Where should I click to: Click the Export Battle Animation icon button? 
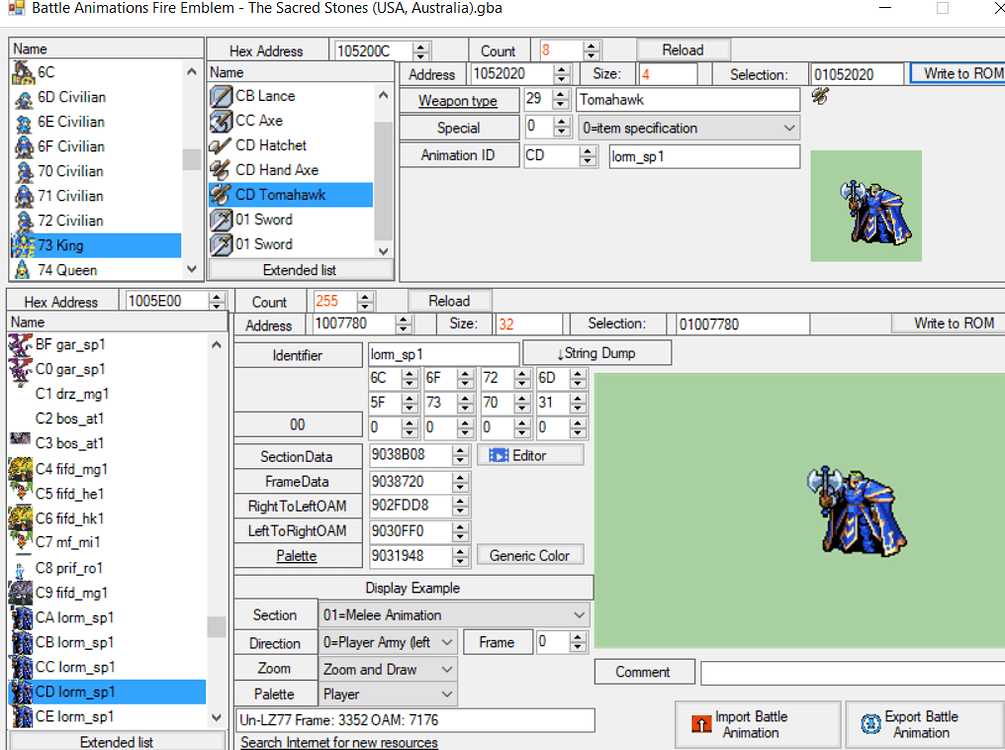(x=868, y=724)
